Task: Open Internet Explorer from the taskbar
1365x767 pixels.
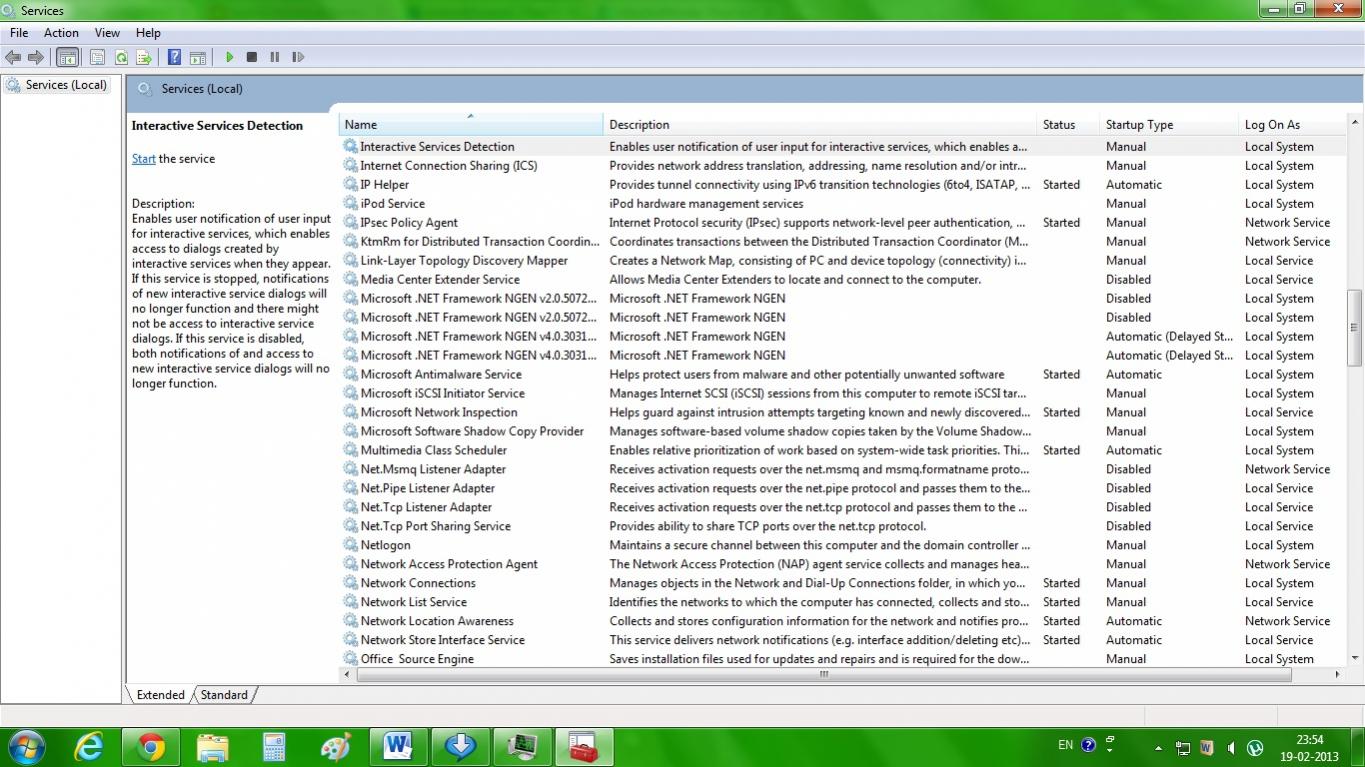Action: (x=89, y=747)
